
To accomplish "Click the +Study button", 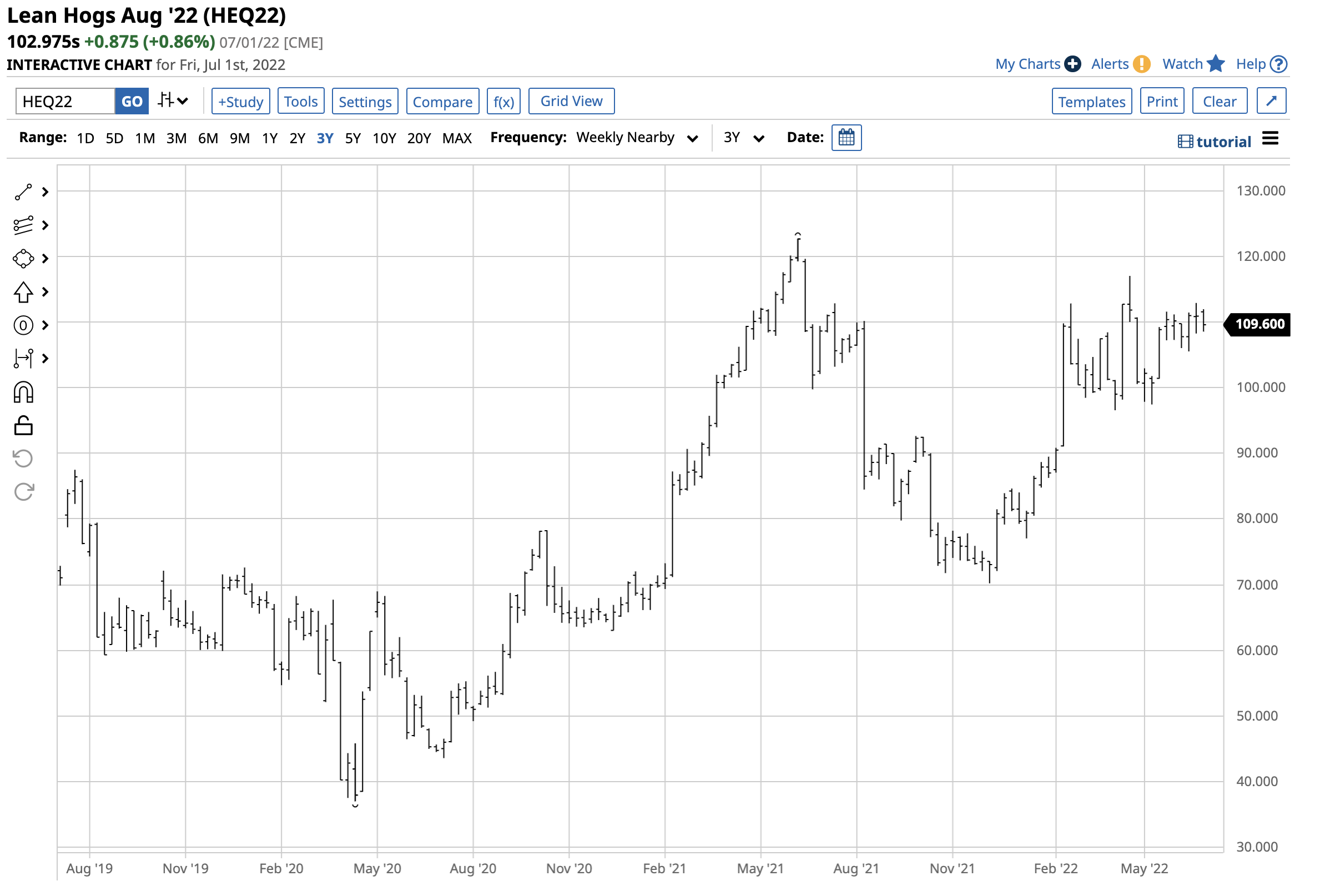I will coord(241,102).
